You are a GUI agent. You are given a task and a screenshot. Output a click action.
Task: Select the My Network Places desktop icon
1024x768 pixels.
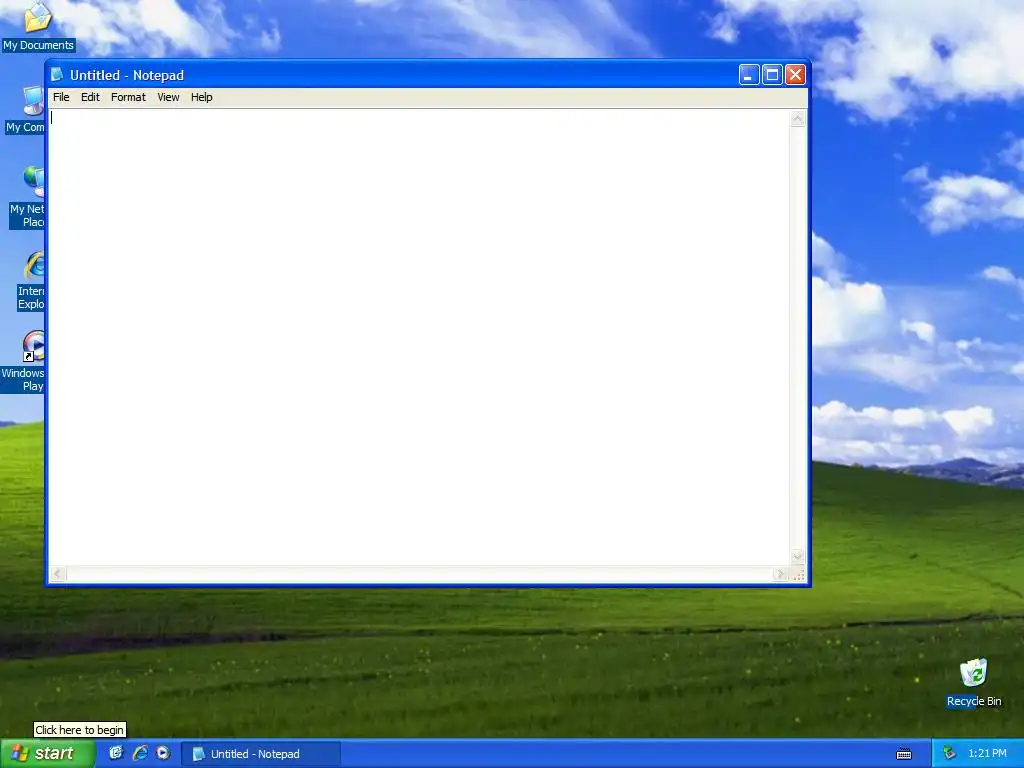27,197
